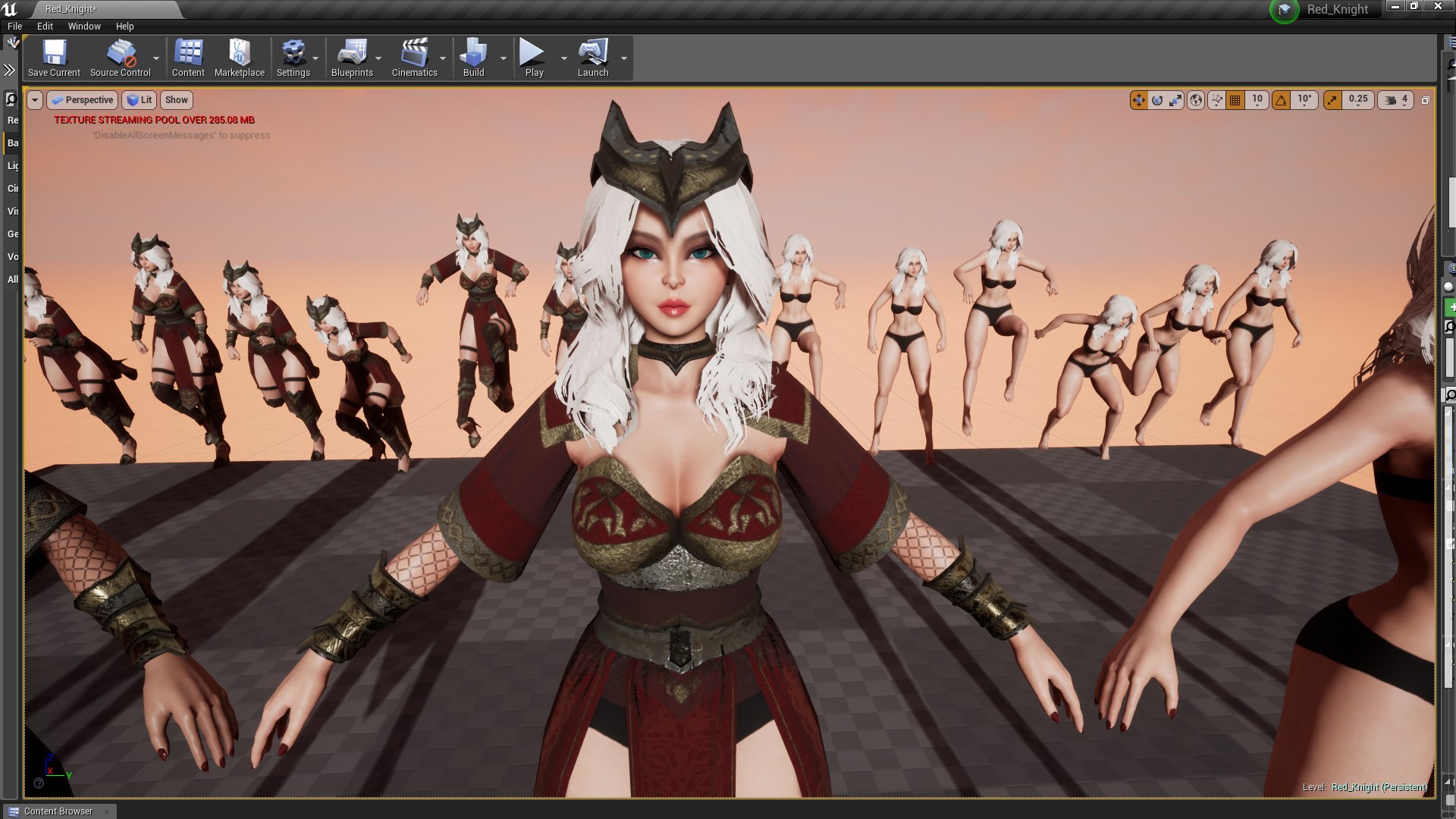The image size is (1456, 819).
Task: Click the tutorial graduation cap icon
Action: (x=1284, y=10)
